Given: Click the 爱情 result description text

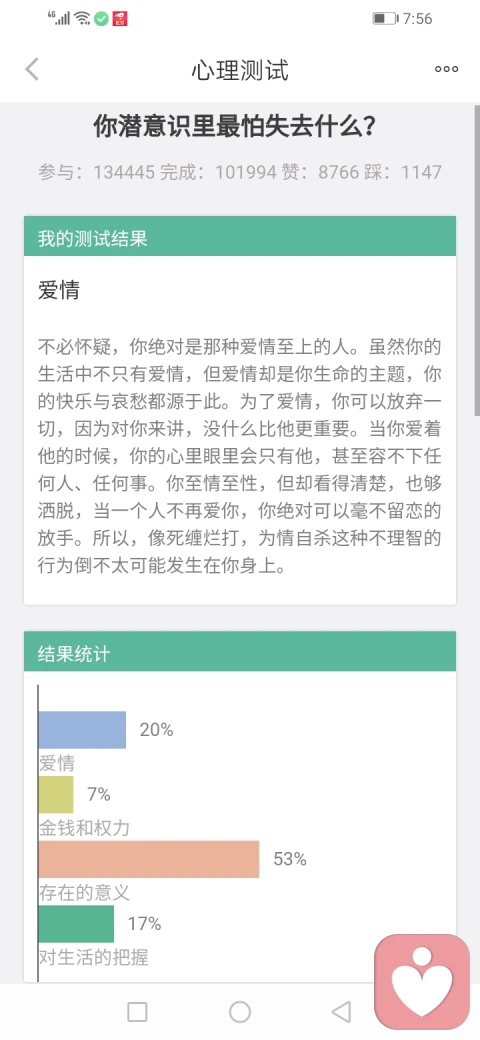Looking at the screenshot, I should click(239, 457).
